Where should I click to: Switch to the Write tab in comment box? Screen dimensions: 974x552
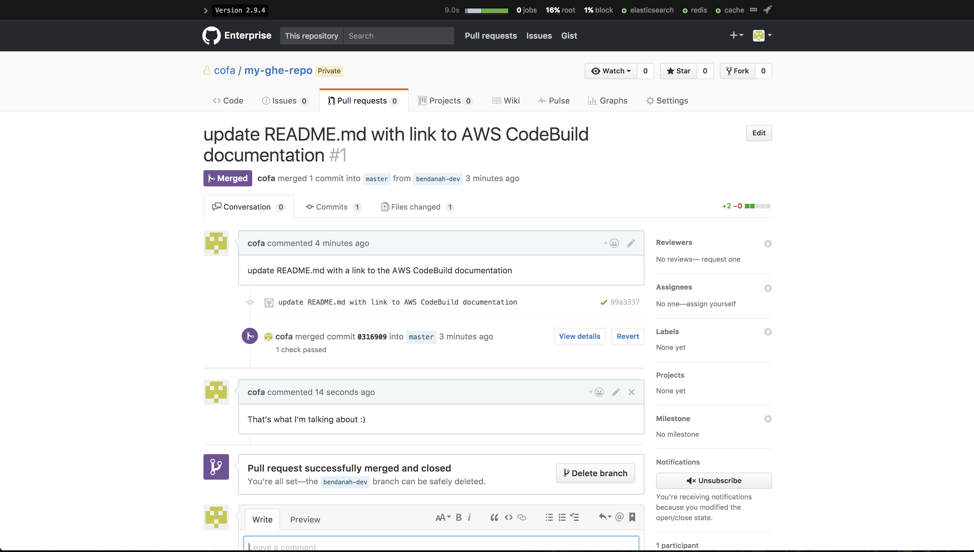[x=262, y=520]
